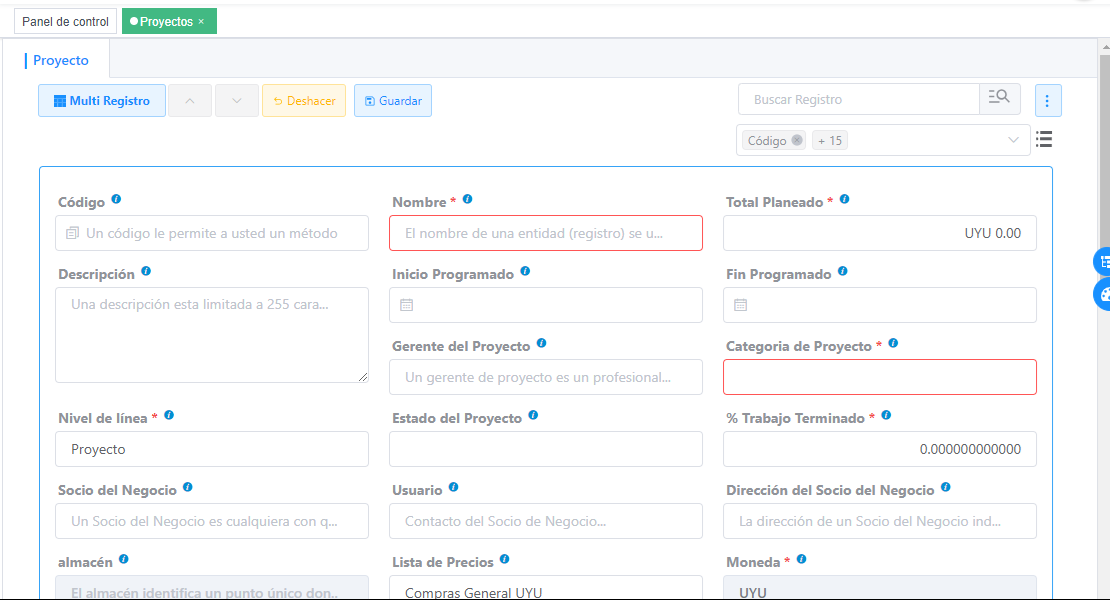Click info icon next to Gerente del Proyecto
This screenshot has height=600, width=1110.
(541, 344)
